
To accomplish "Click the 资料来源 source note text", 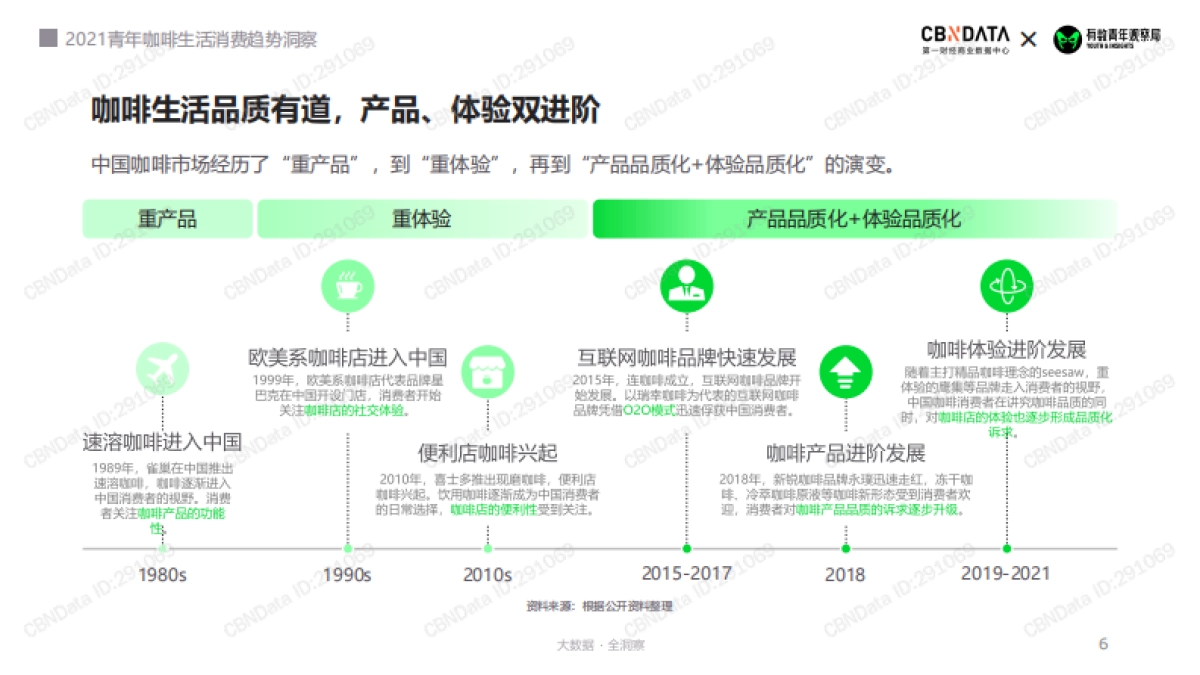I will (598, 603).
